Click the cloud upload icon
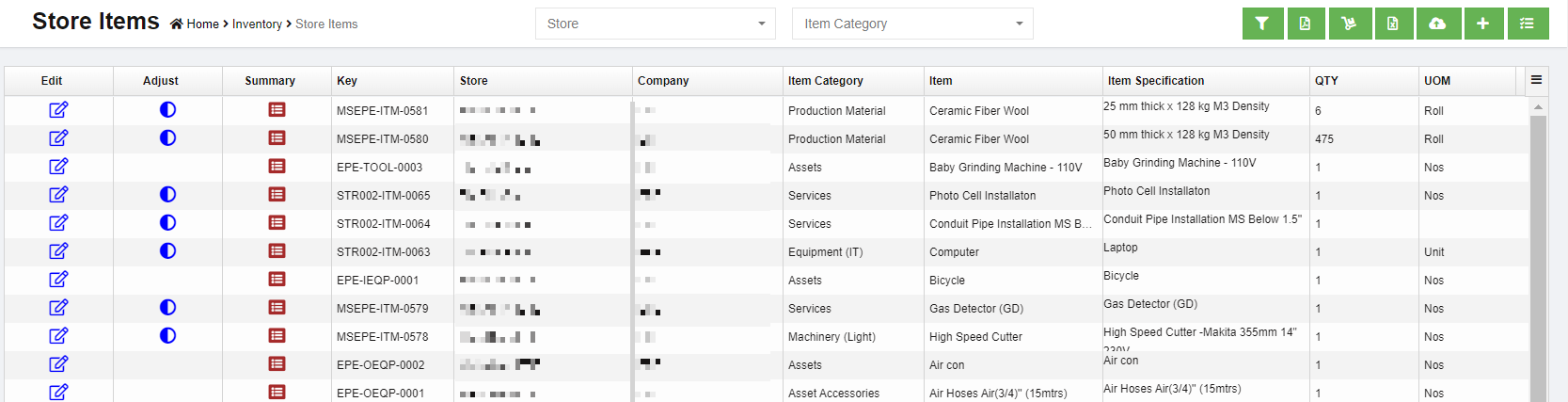This screenshot has width=1568, height=402. pos(1437,24)
